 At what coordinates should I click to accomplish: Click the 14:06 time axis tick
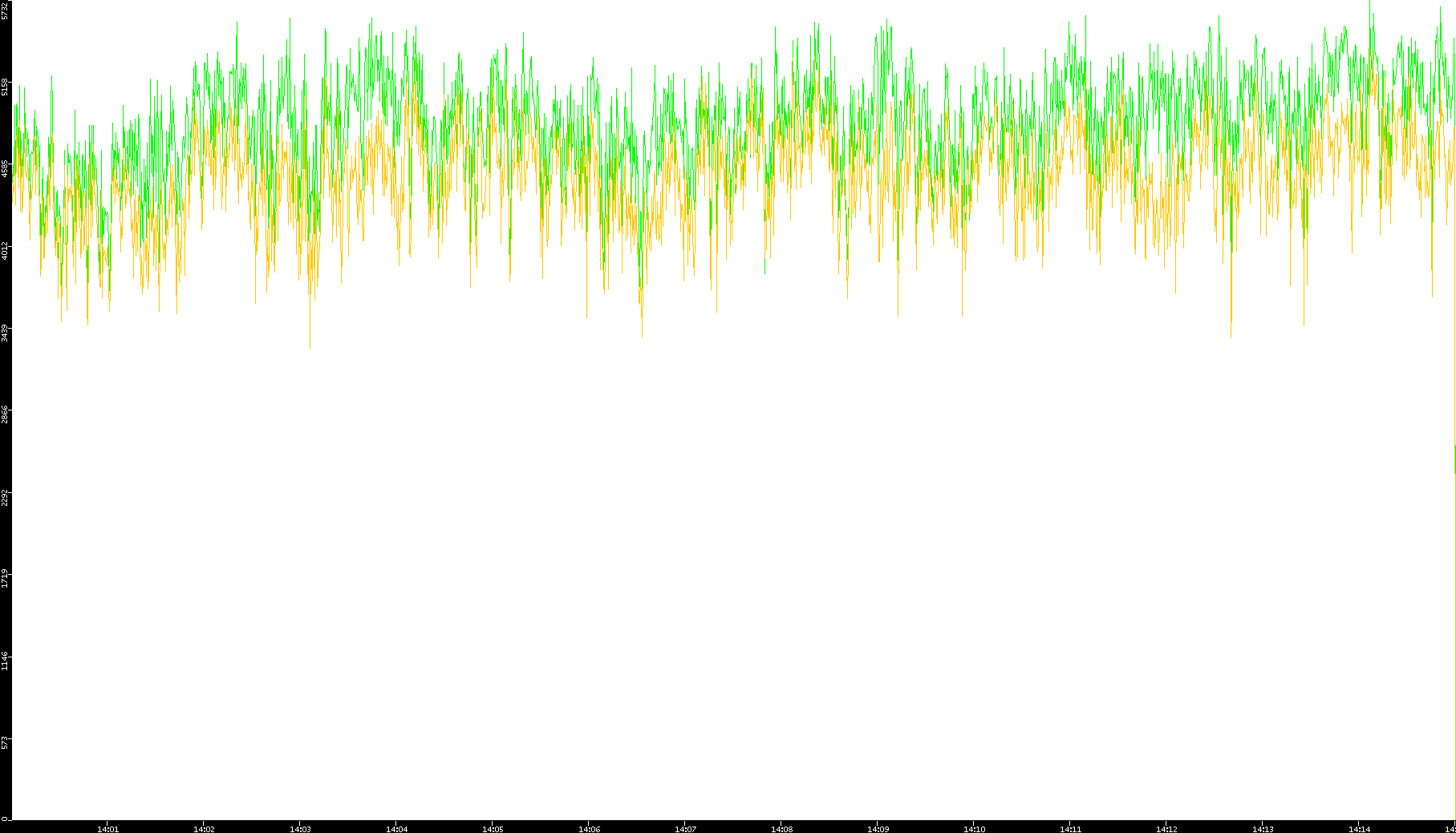tap(589, 829)
